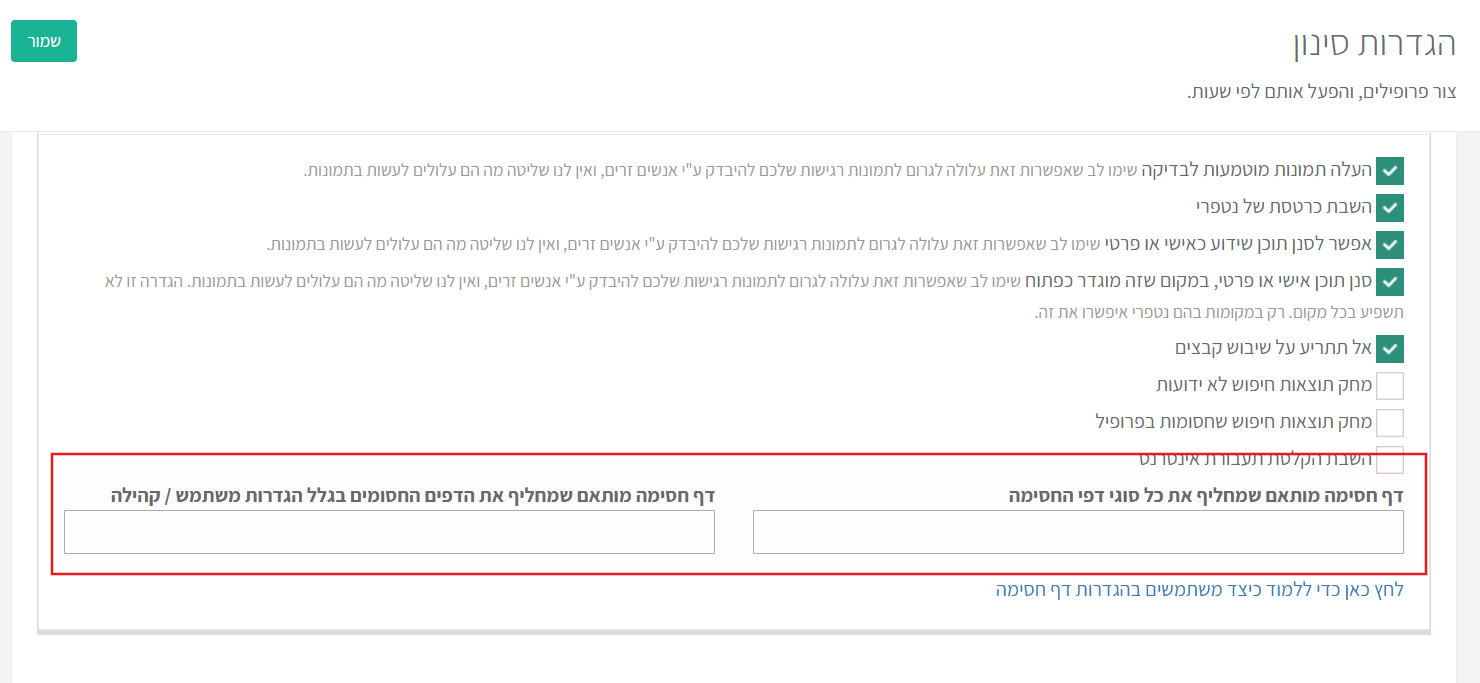Enable 'מחק תוצאות חיפוש לא ידועות' checkbox
The height and width of the screenshot is (683, 1480).
tap(1390, 385)
